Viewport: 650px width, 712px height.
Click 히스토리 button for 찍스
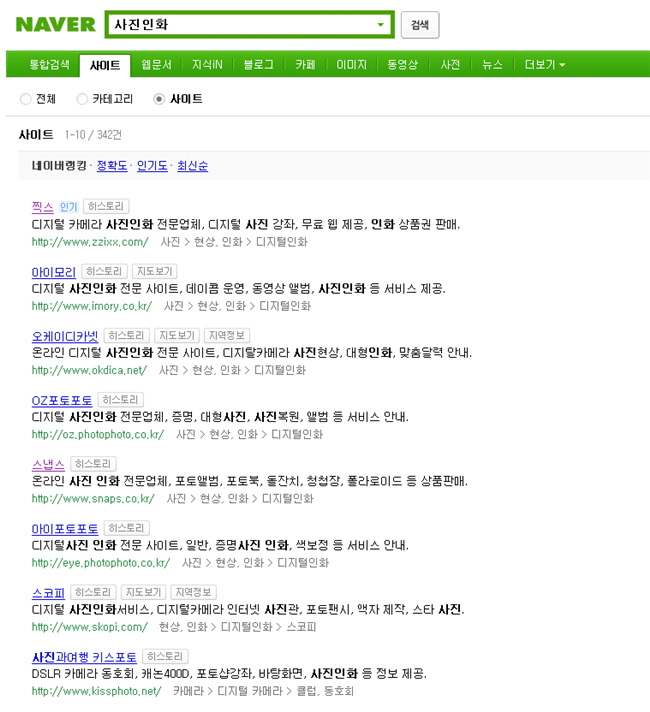pos(106,207)
